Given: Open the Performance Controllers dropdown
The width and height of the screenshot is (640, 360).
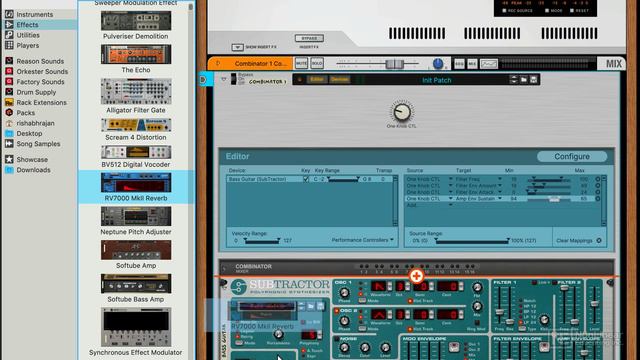Looking at the screenshot, I should (x=362, y=240).
